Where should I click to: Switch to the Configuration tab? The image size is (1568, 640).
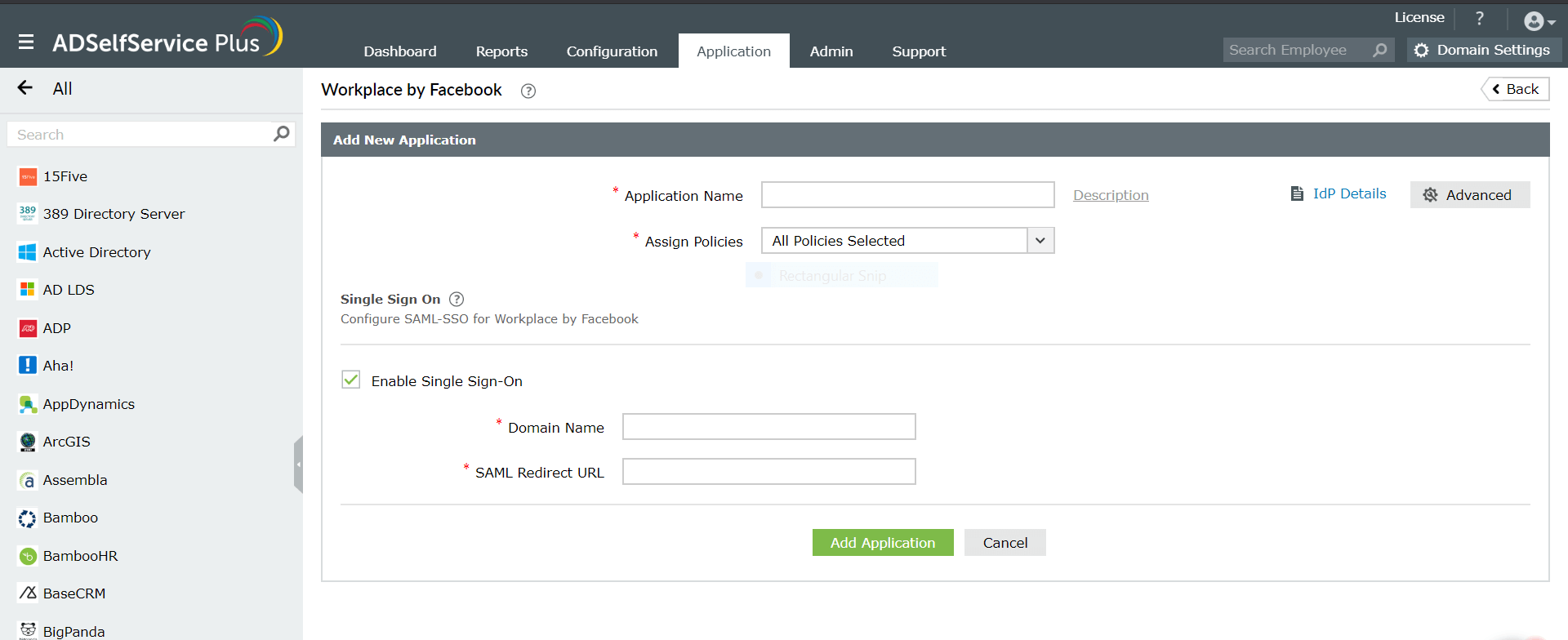[612, 51]
